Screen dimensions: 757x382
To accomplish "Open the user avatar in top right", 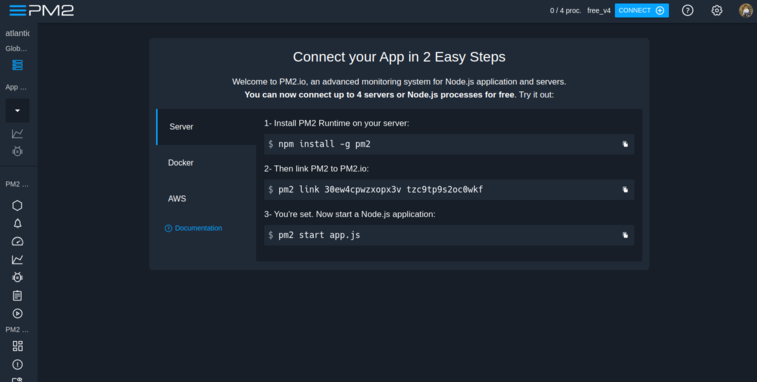I will 746,10.
